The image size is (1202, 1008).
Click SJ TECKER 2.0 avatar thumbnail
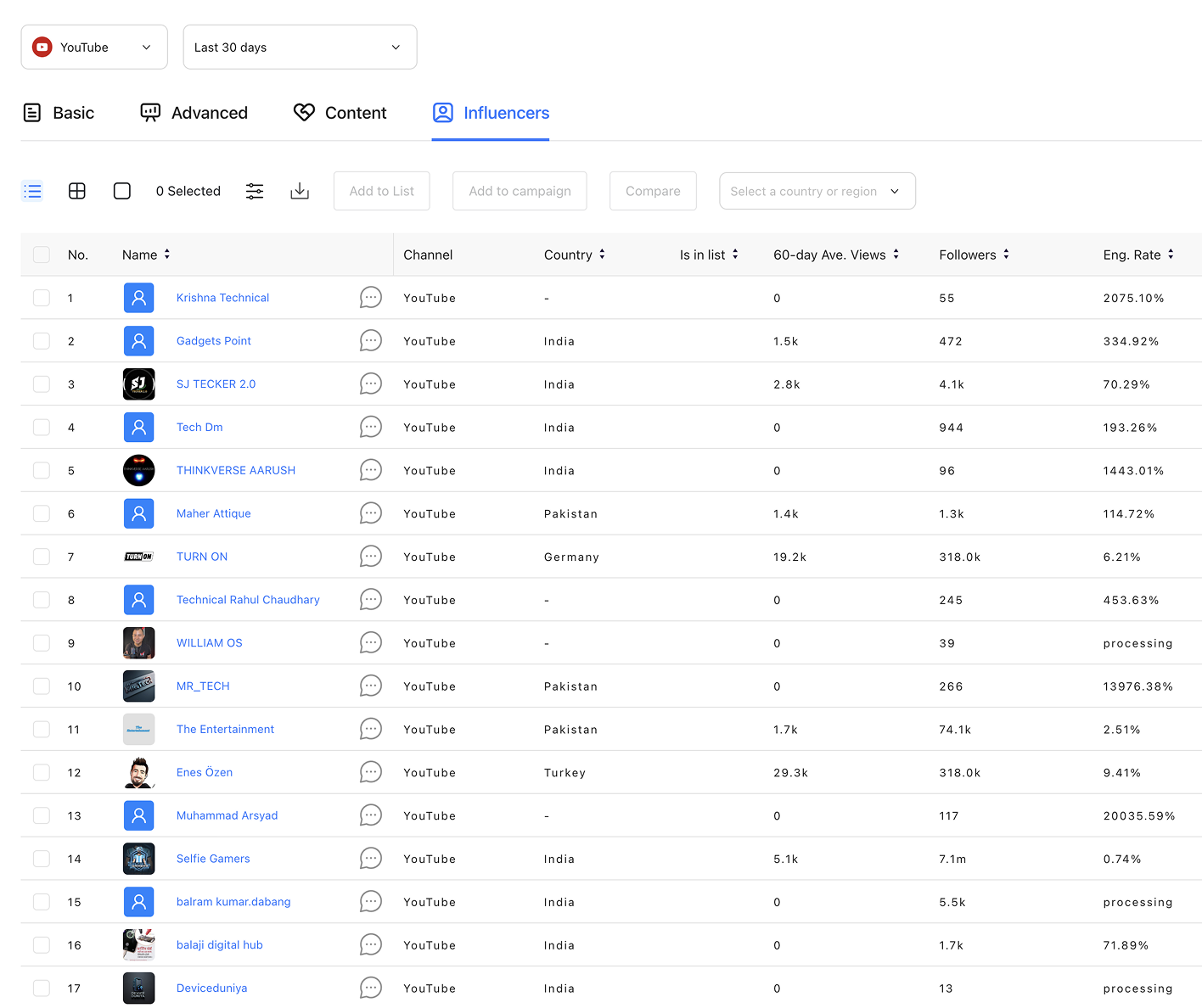point(139,384)
